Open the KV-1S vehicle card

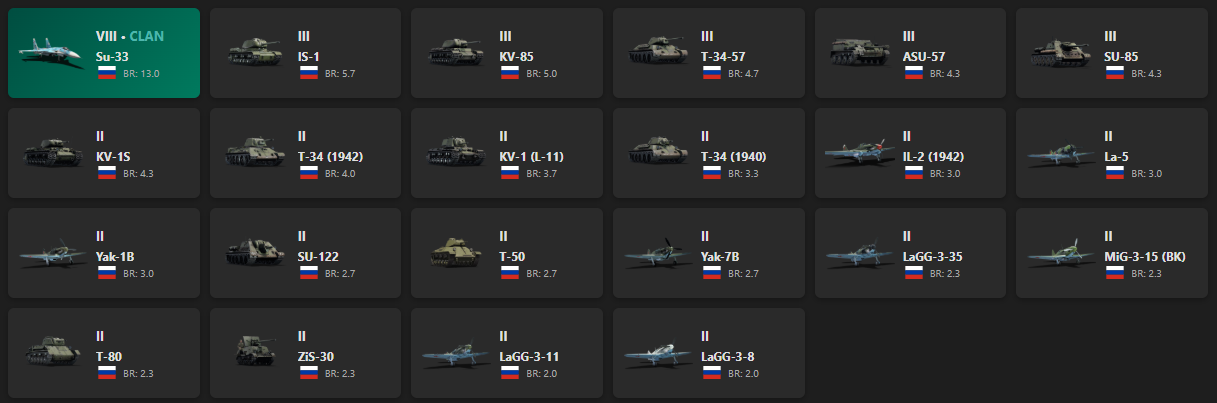pyautogui.click(x=104, y=153)
